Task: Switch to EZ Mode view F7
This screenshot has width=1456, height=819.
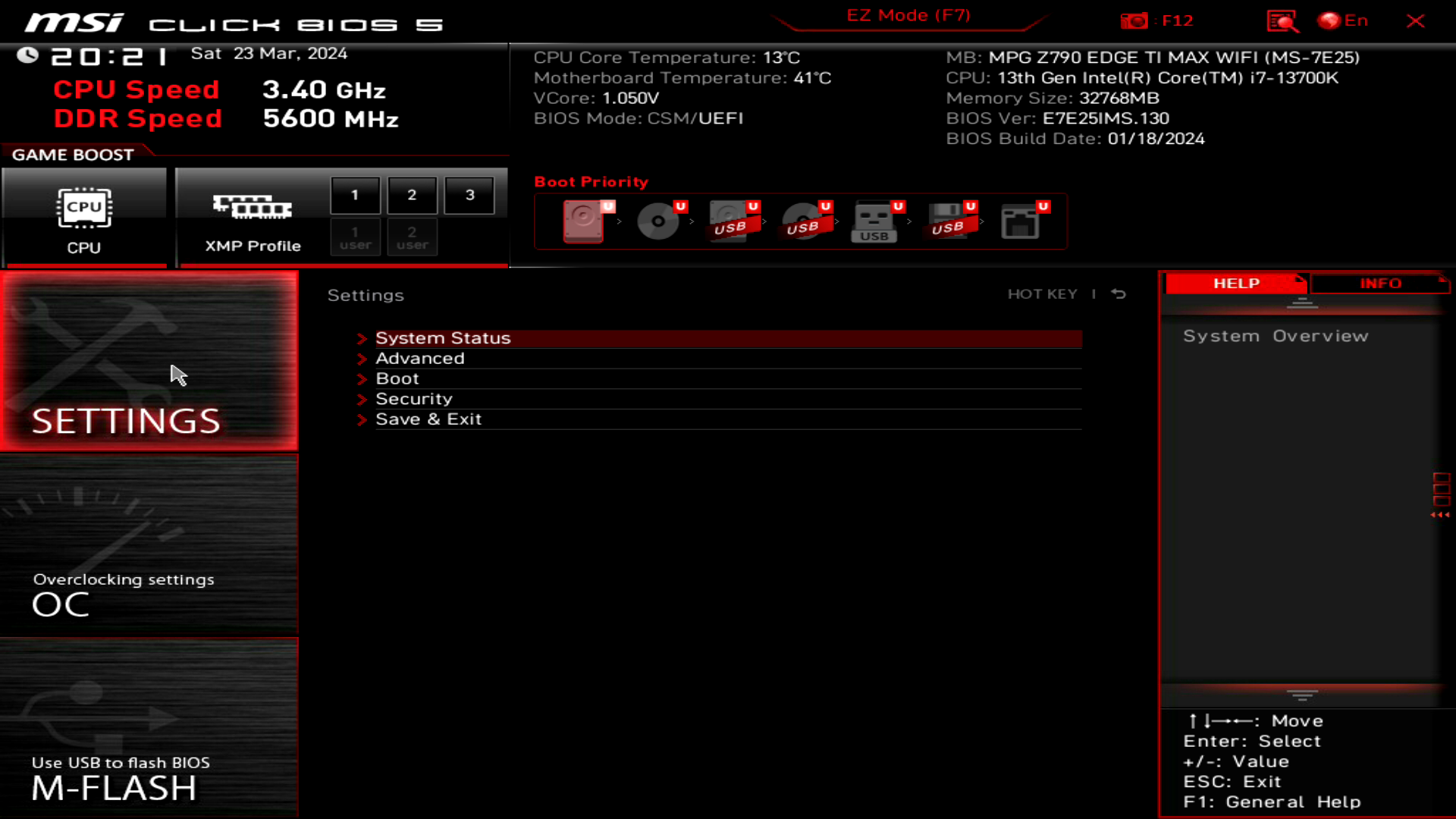Action: pos(906,14)
